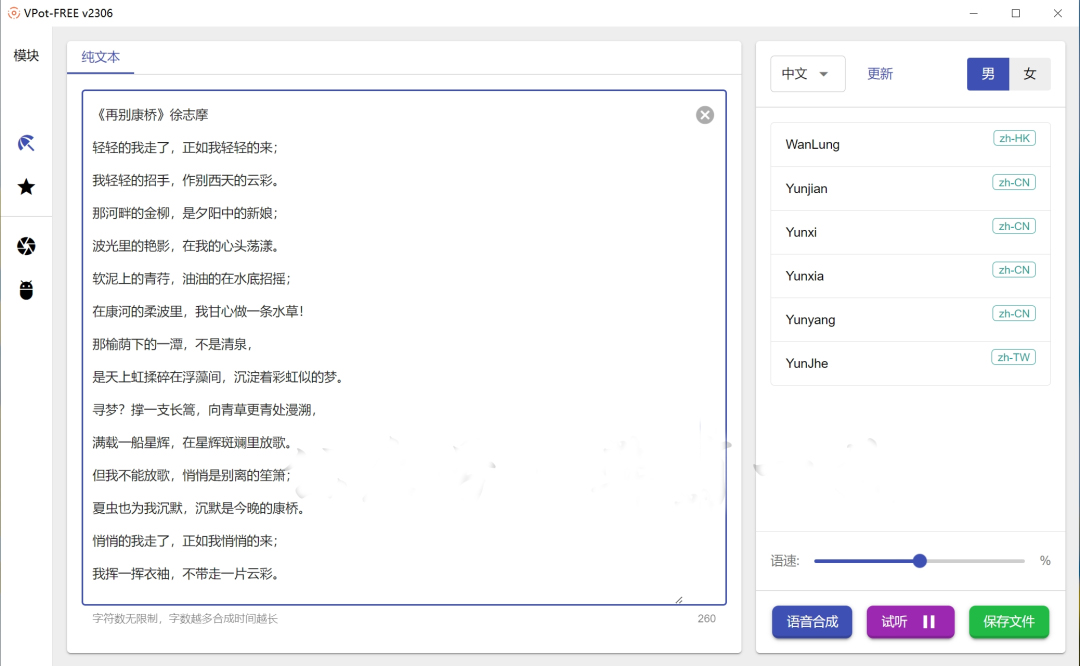
Task: Click the 试听 preview button
Action: tap(910, 622)
